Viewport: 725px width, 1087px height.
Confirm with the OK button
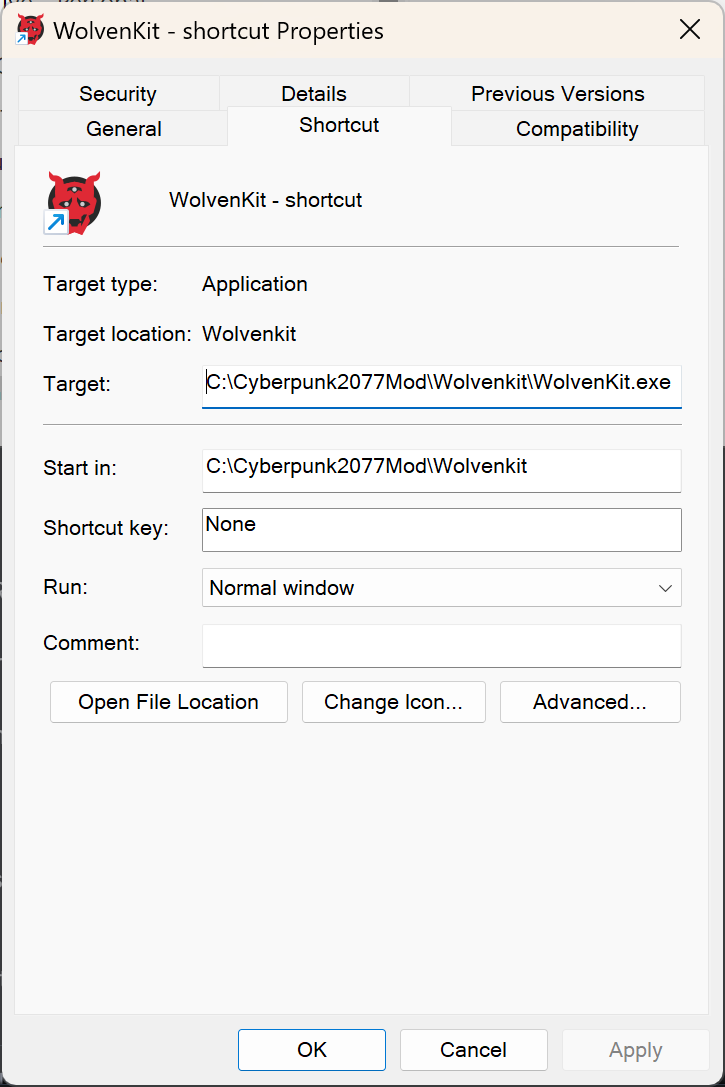click(x=312, y=1050)
